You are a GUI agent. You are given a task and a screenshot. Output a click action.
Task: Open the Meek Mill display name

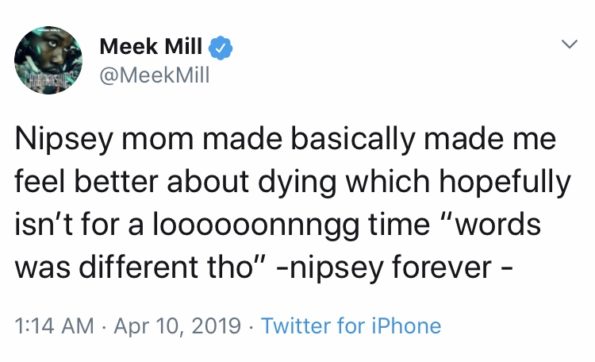[x=151, y=47]
